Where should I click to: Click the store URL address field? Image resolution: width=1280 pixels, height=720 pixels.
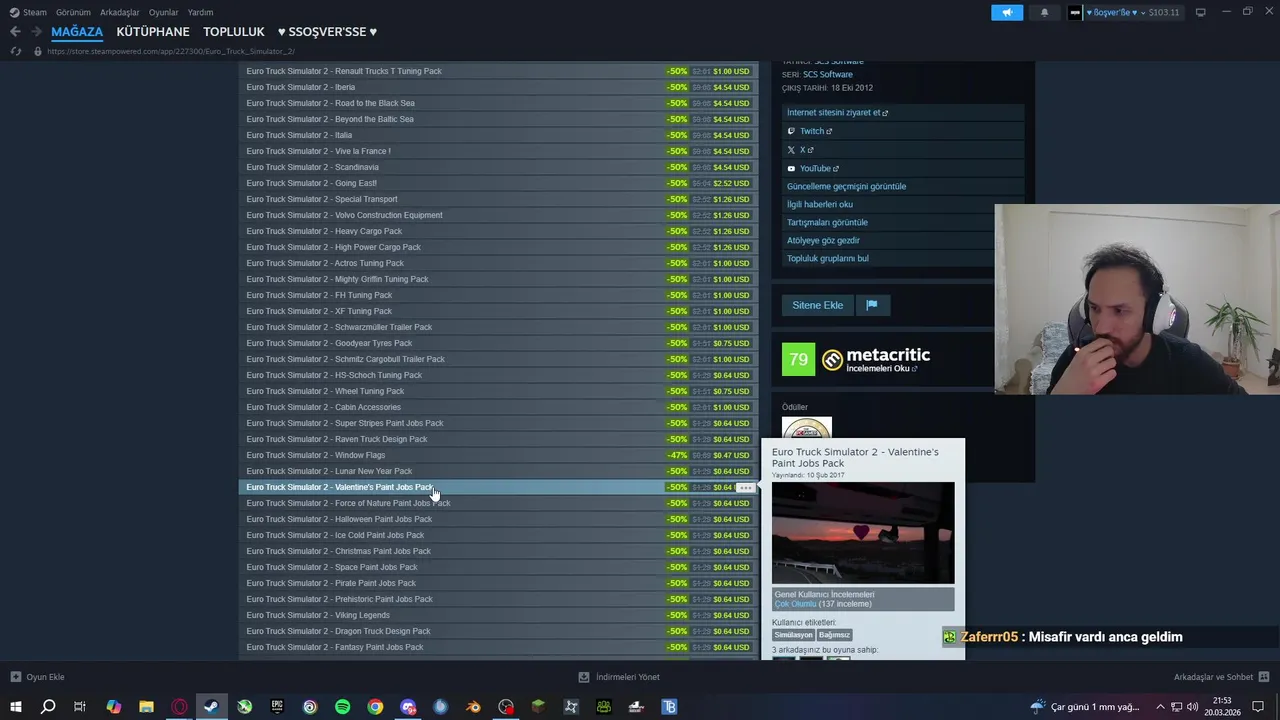pos(170,51)
